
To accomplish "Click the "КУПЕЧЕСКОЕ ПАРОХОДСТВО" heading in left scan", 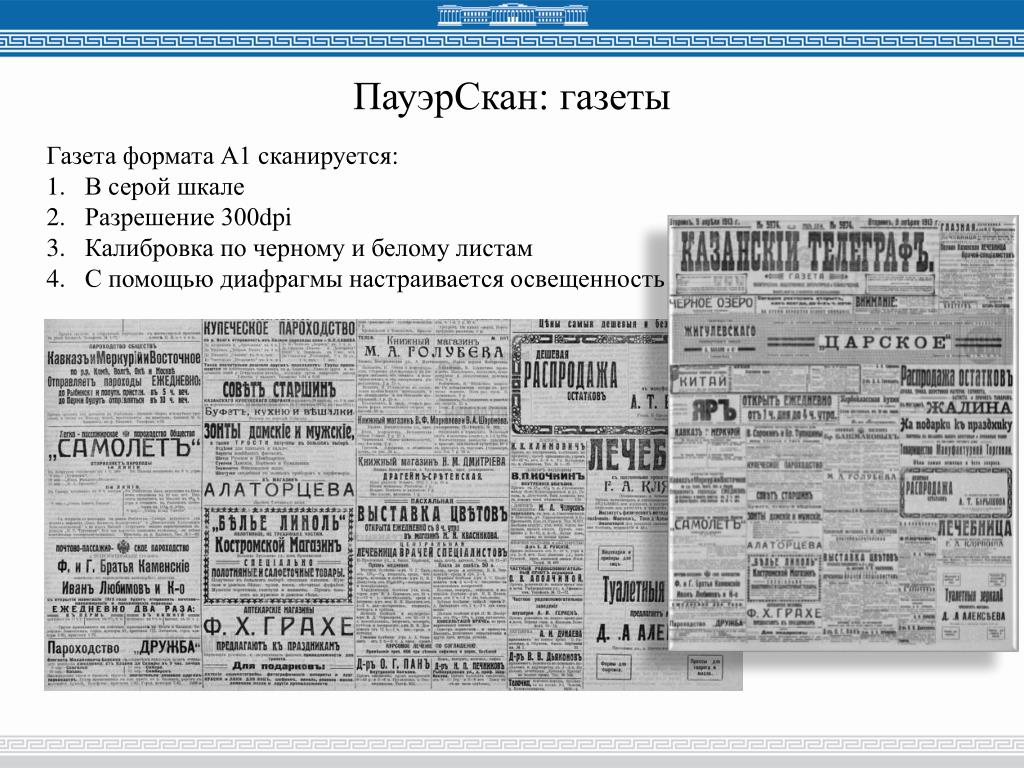I will click(279, 328).
